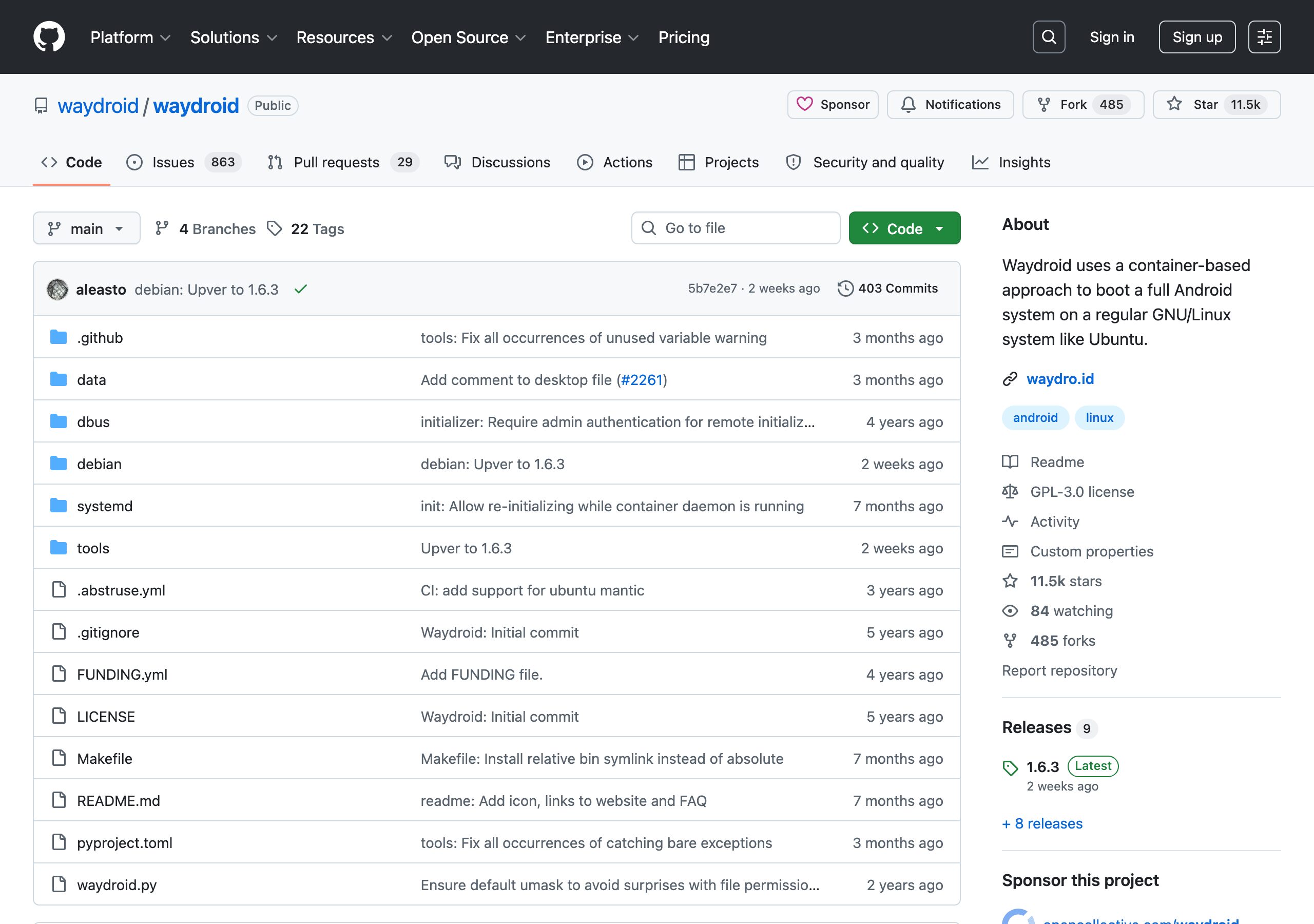Image resolution: width=1314 pixels, height=924 pixels.
Task: Click the Report repository link
Action: [x=1059, y=670]
